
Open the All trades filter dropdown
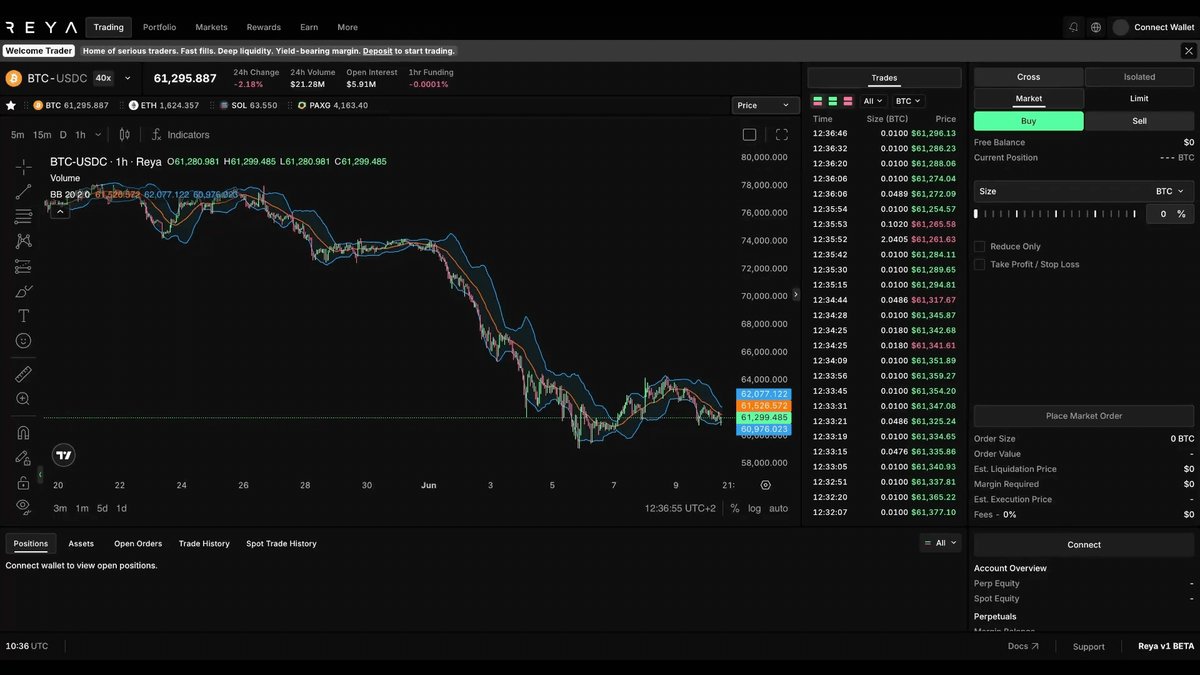click(874, 101)
